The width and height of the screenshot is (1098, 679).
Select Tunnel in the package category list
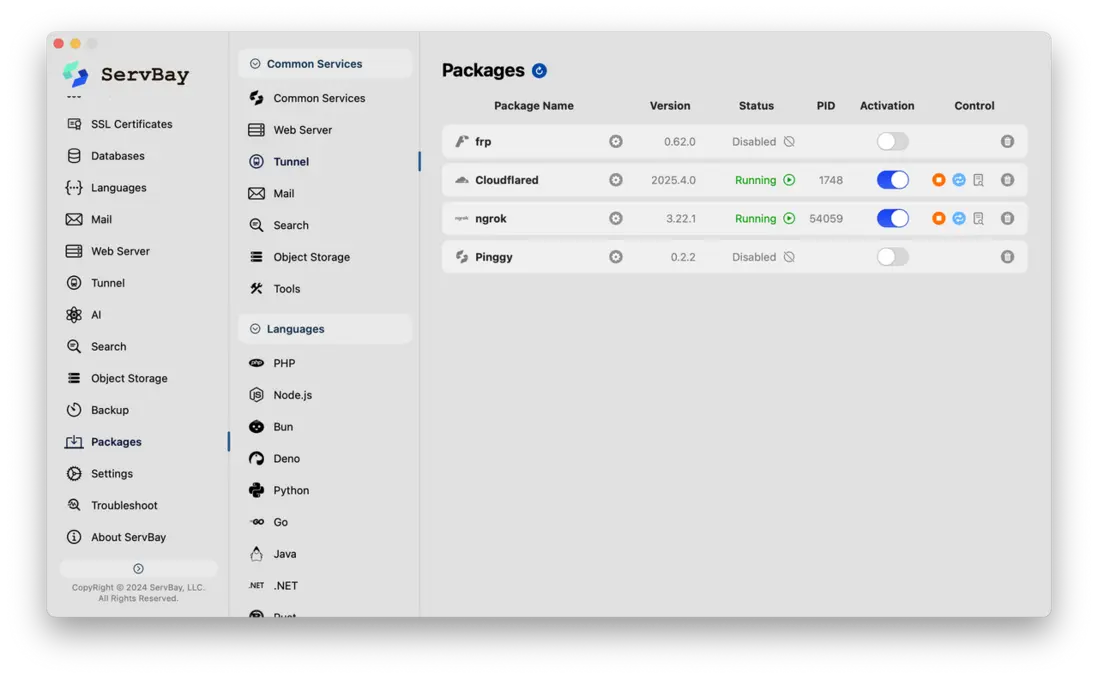click(290, 162)
